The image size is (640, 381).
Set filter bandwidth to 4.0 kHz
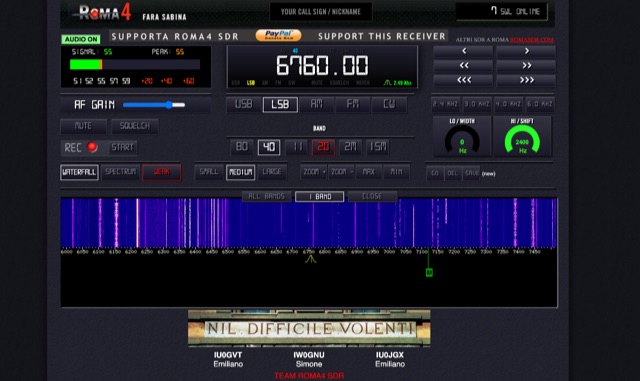point(508,105)
